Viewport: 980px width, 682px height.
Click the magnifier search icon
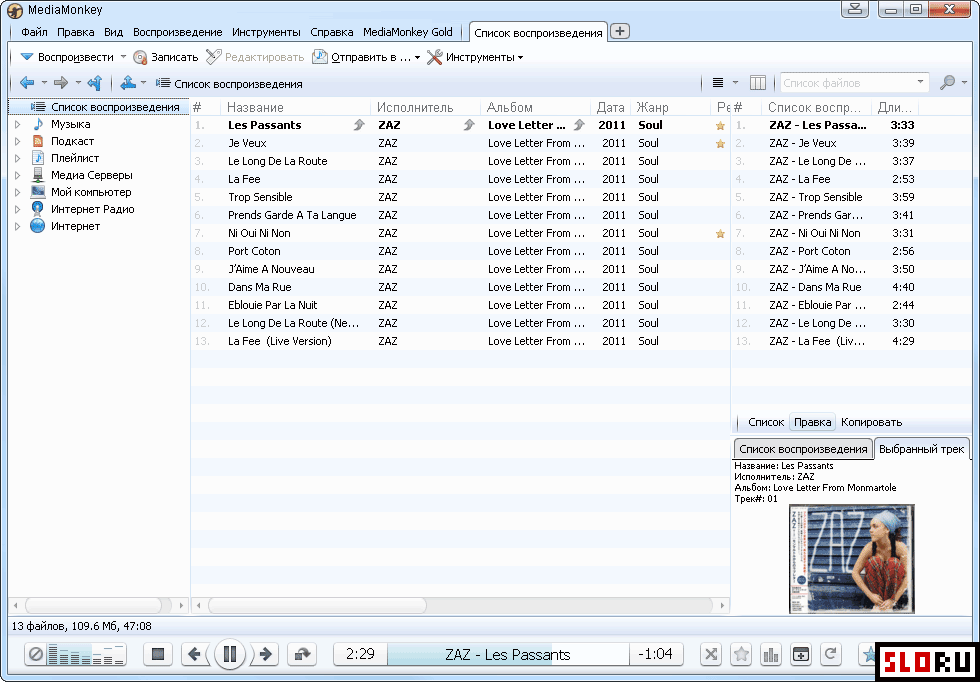(948, 83)
